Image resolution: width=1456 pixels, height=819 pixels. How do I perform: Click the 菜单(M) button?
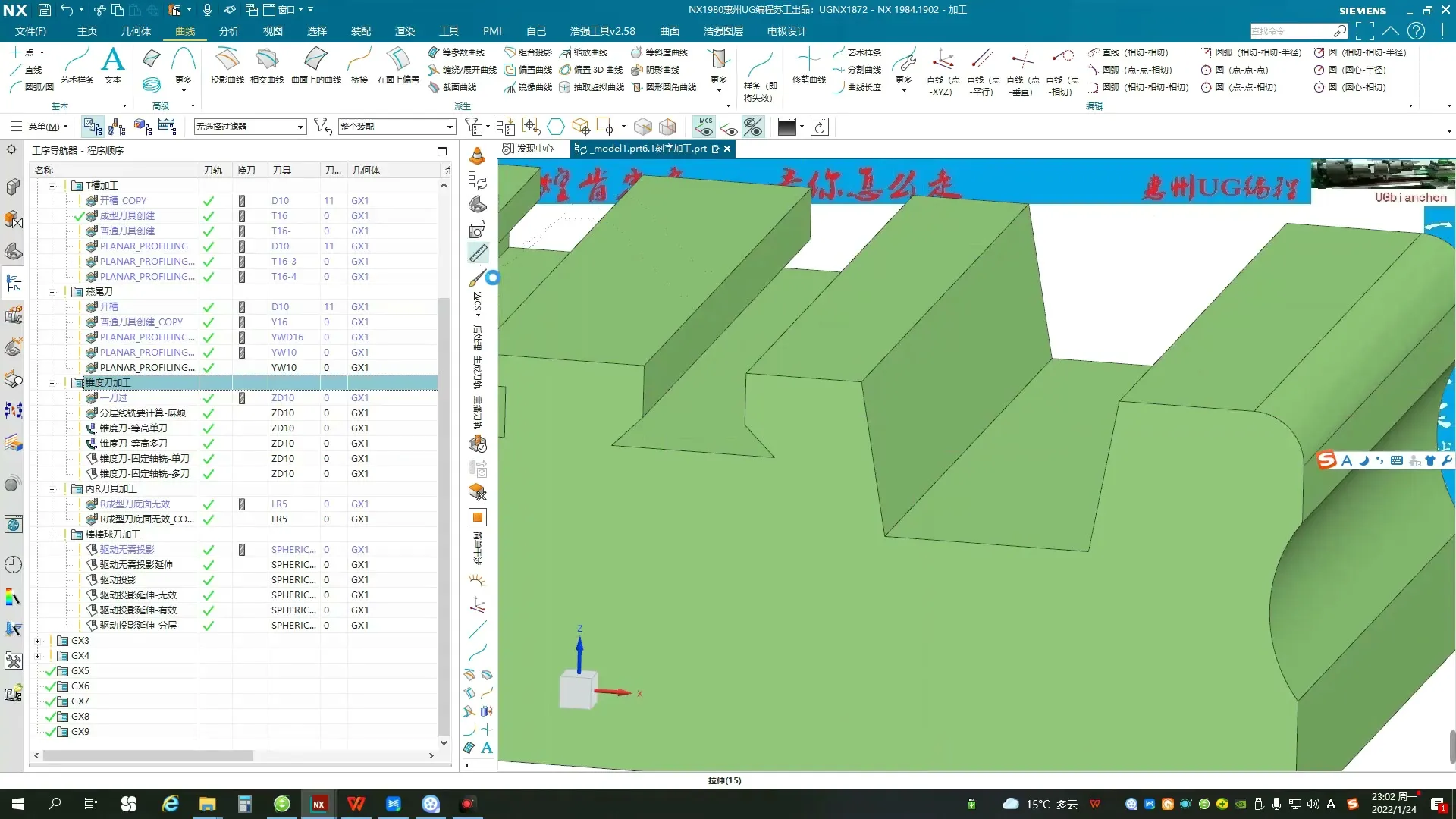coord(42,127)
